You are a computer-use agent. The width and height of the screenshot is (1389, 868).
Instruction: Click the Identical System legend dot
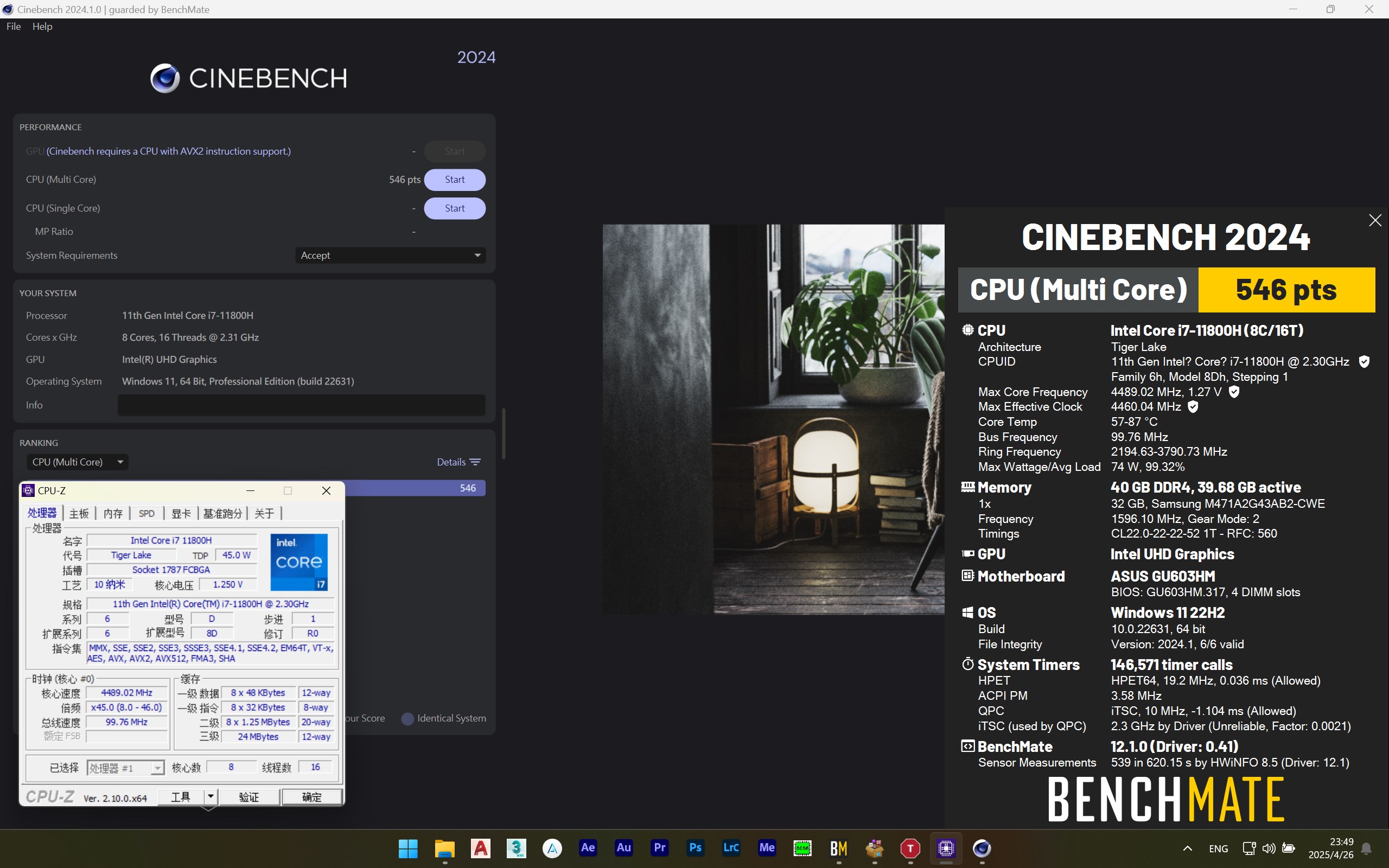pyautogui.click(x=407, y=719)
